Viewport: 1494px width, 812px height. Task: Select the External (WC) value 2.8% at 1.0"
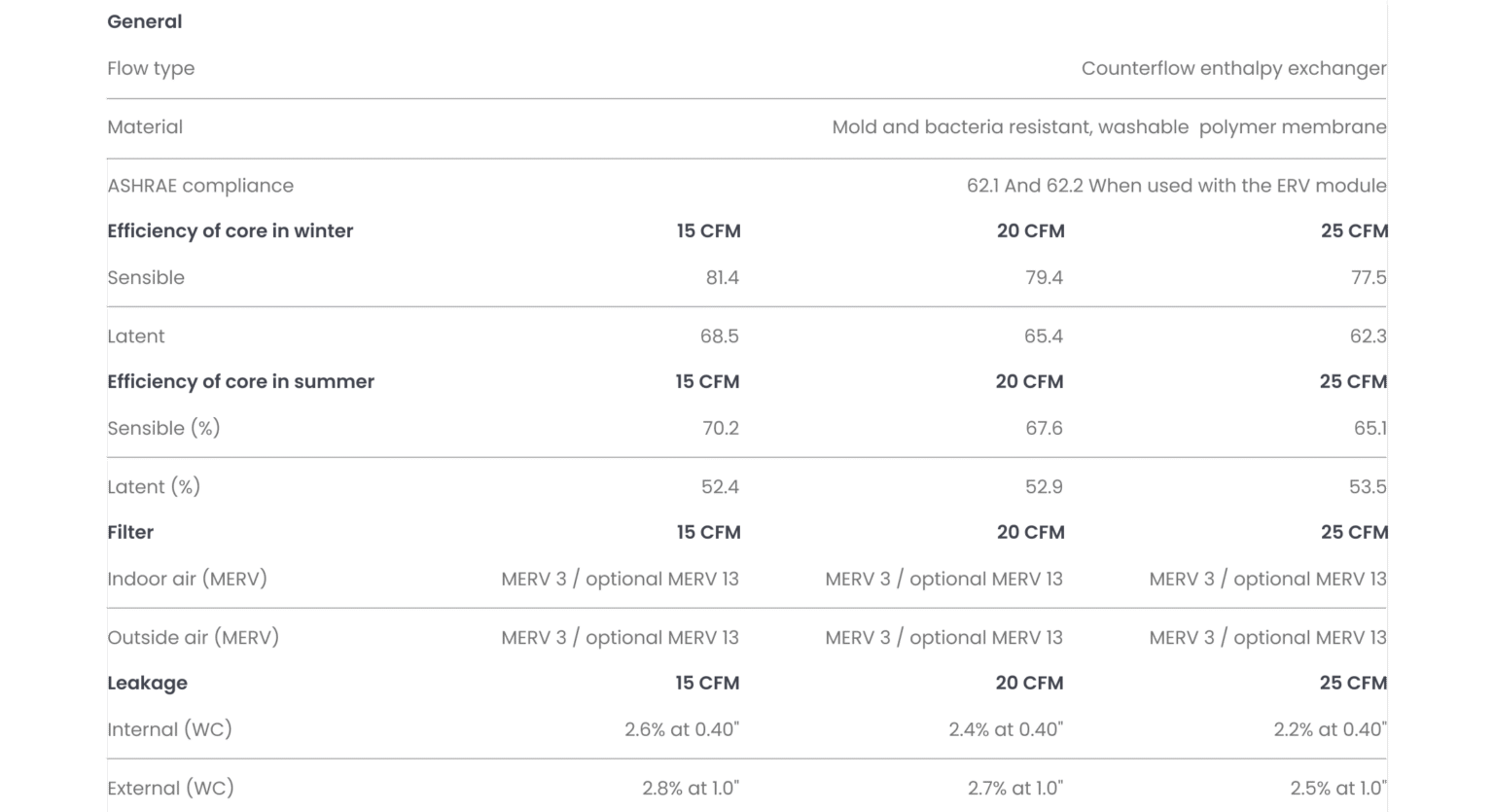(691, 788)
